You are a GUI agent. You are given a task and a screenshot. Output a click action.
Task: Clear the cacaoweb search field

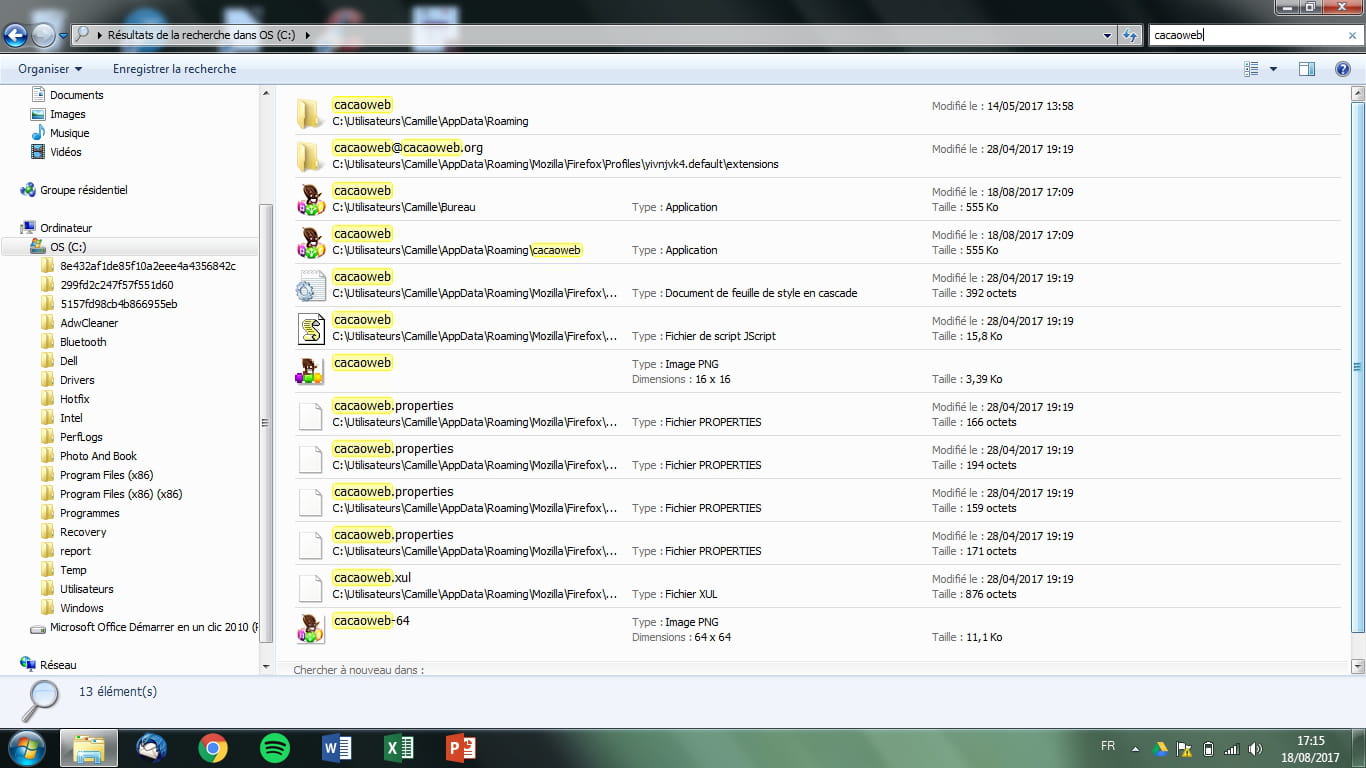click(1352, 35)
